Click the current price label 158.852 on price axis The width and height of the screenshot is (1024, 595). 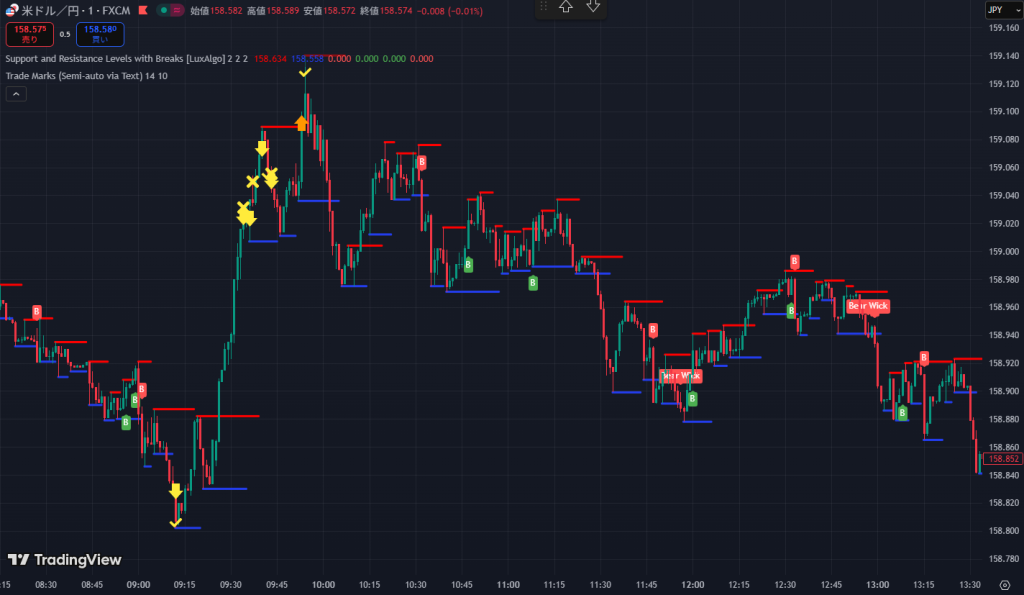(x=1001, y=459)
